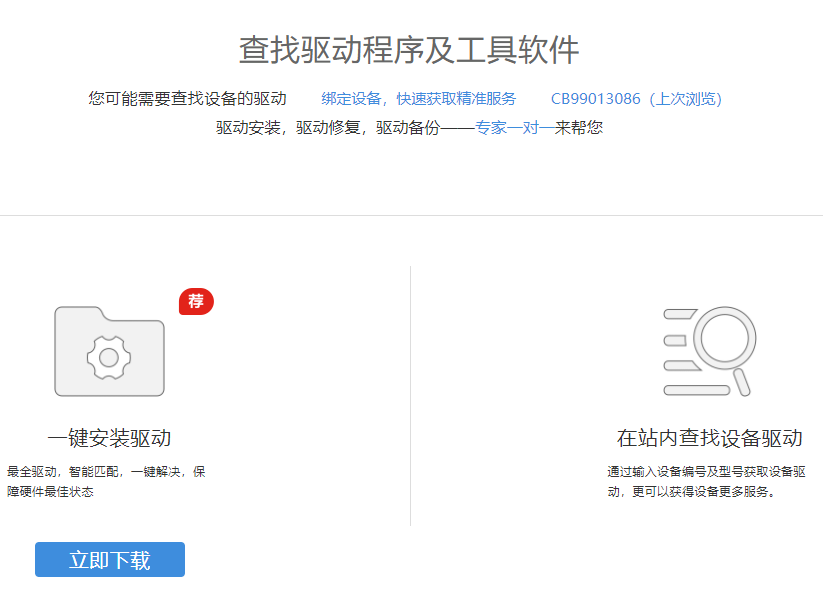
Task: Click the 立即下载 download button
Action: coord(110,559)
